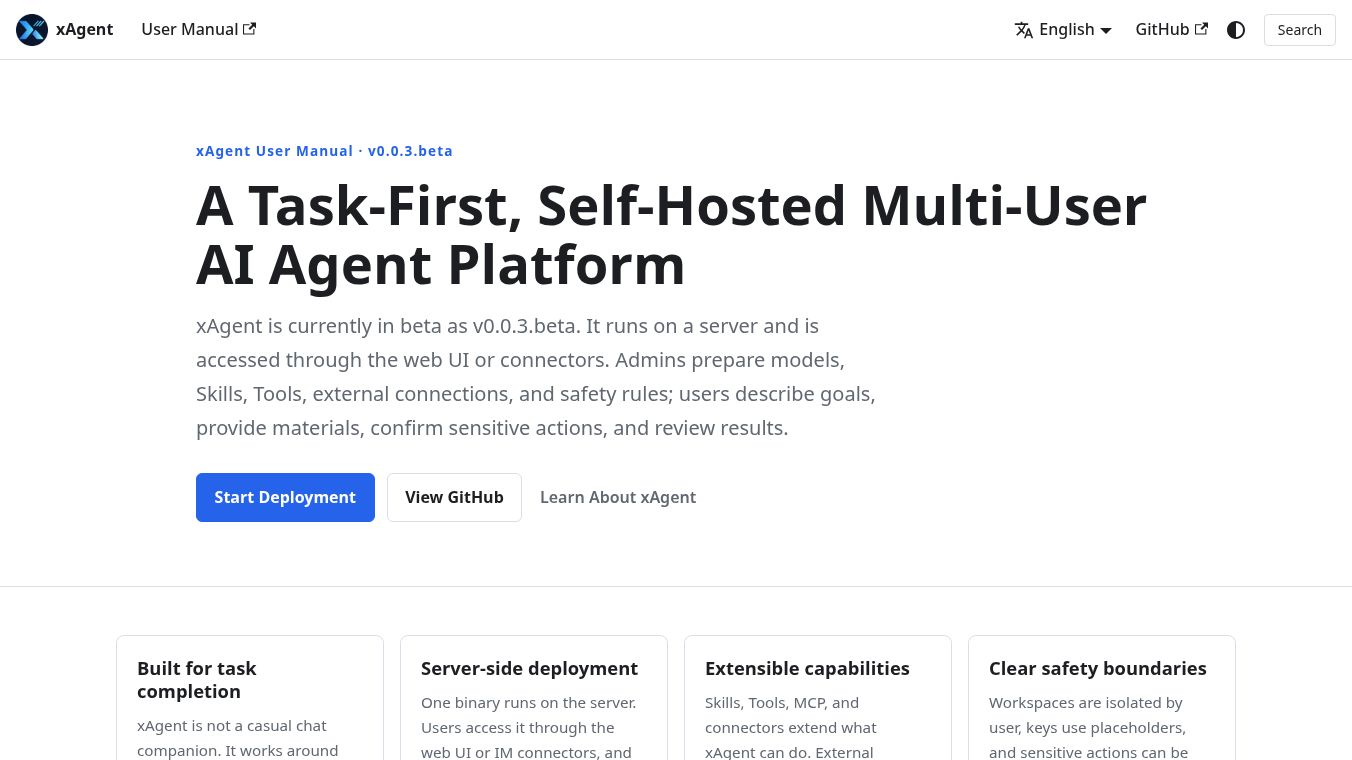This screenshot has height=760, width=1352.
Task: Click the View GitHub button
Action: [454, 497]
